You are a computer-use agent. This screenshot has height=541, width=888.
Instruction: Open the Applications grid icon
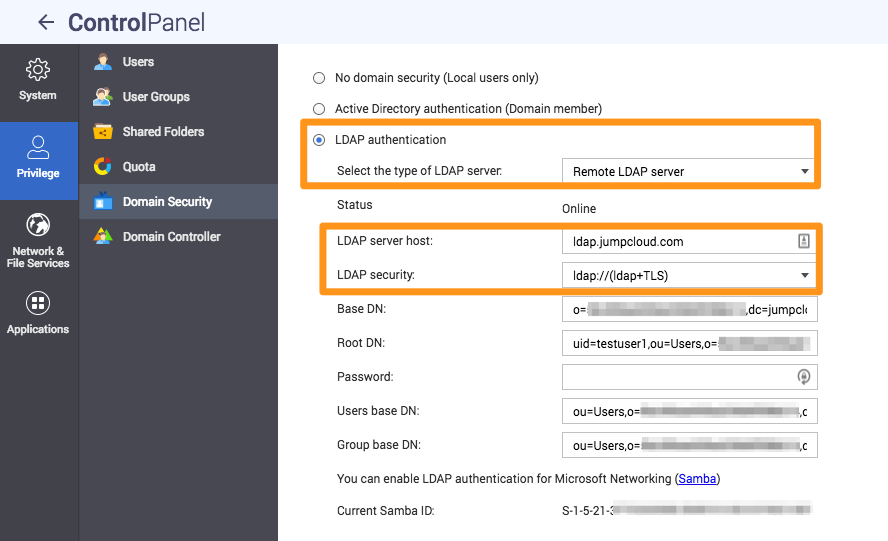38,303
